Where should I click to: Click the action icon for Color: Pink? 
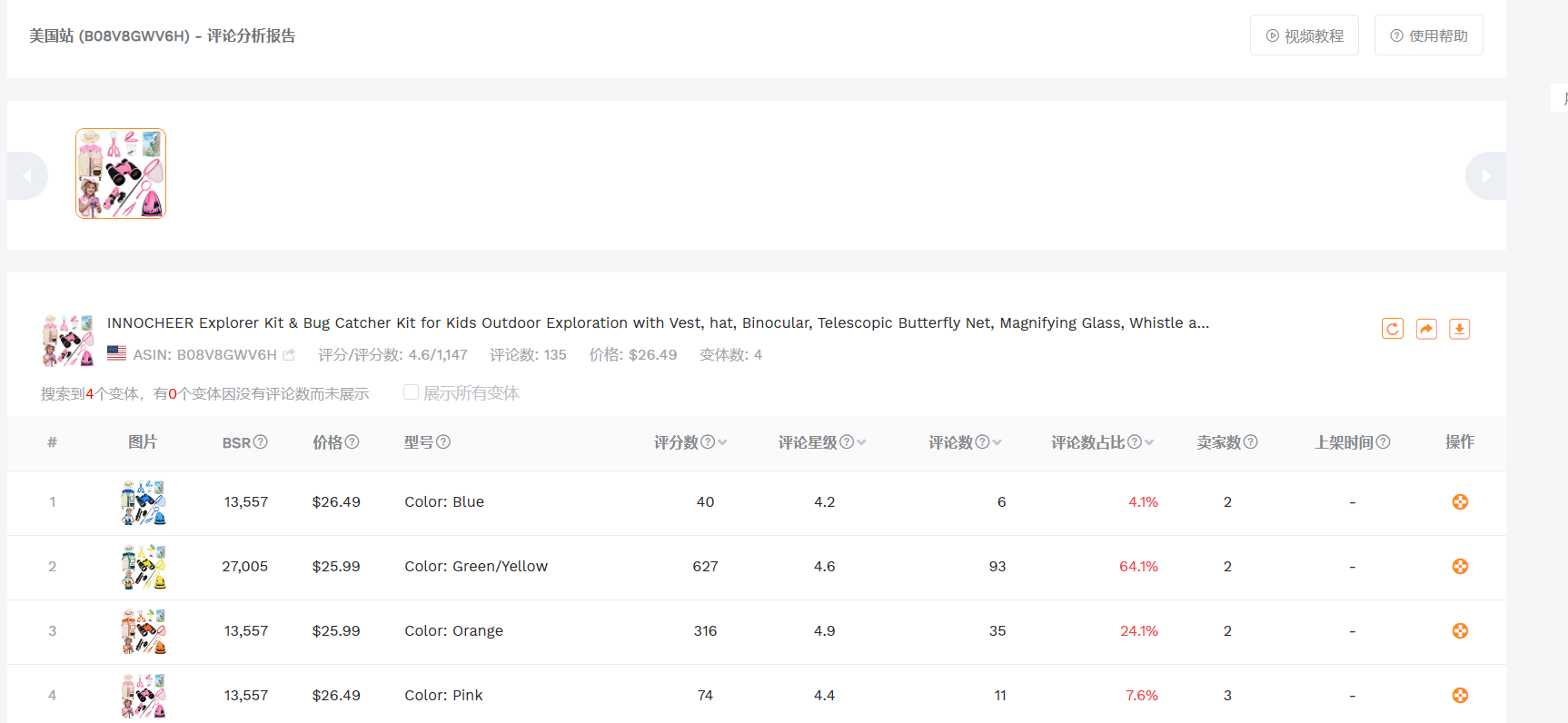[x=1460, y=696]
